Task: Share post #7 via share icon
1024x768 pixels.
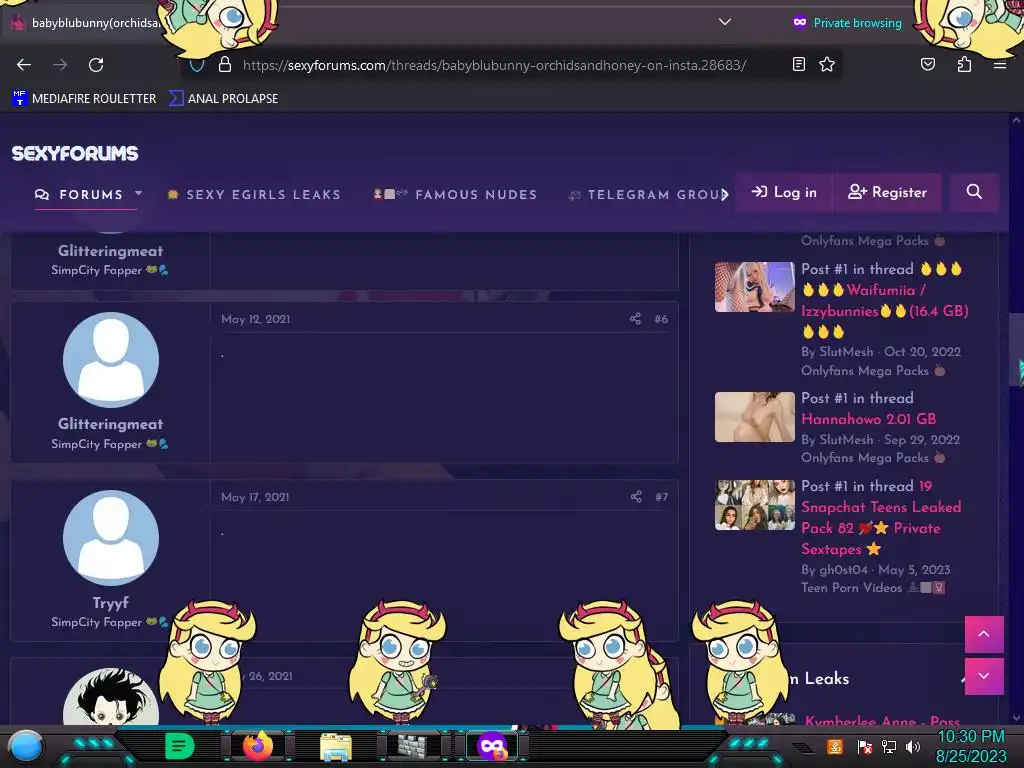Action: (x=636, y=496)
